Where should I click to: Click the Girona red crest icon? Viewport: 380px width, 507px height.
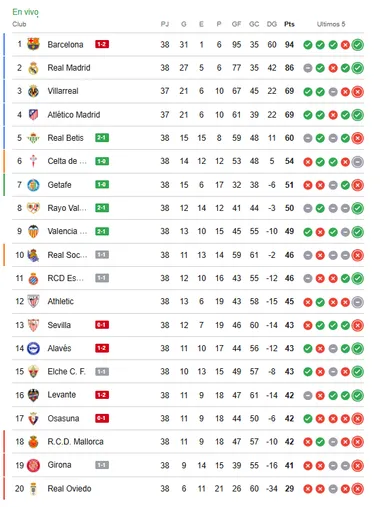coord(33,465)
